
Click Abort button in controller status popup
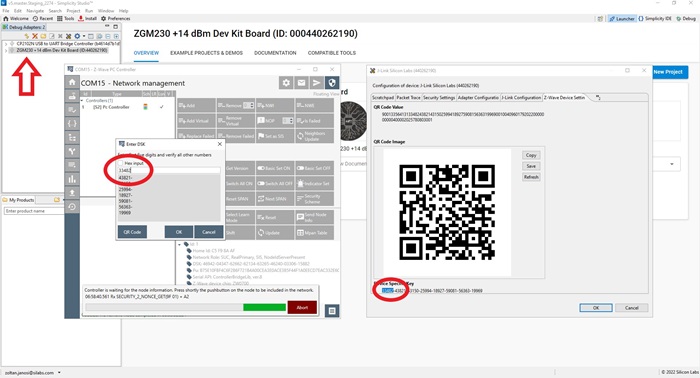[302, 307]
